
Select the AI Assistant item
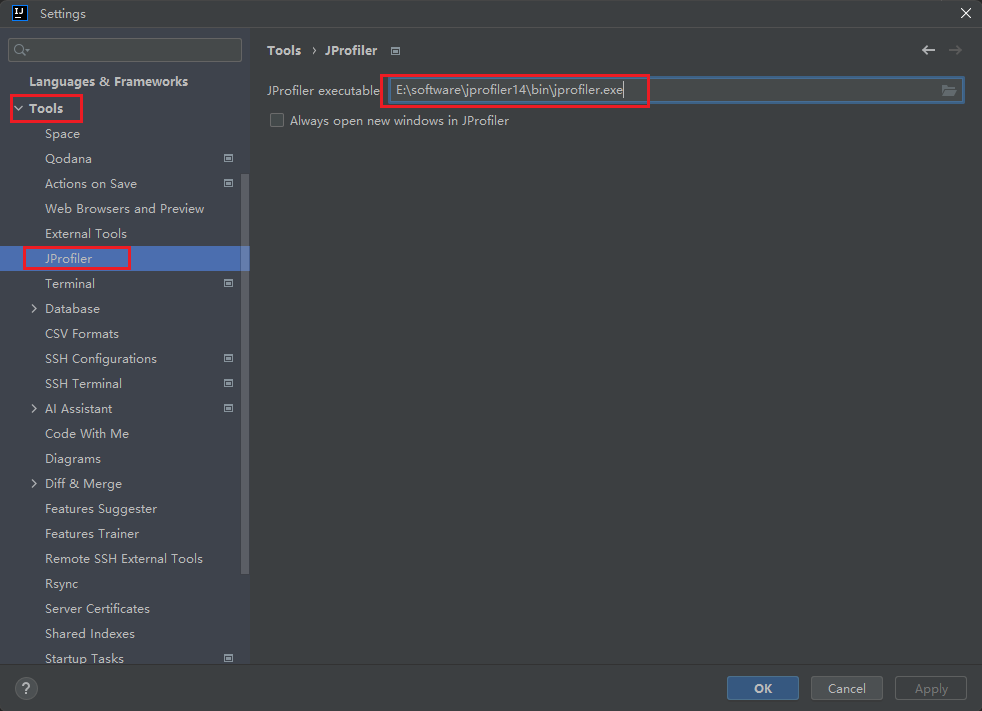[79, 409]
